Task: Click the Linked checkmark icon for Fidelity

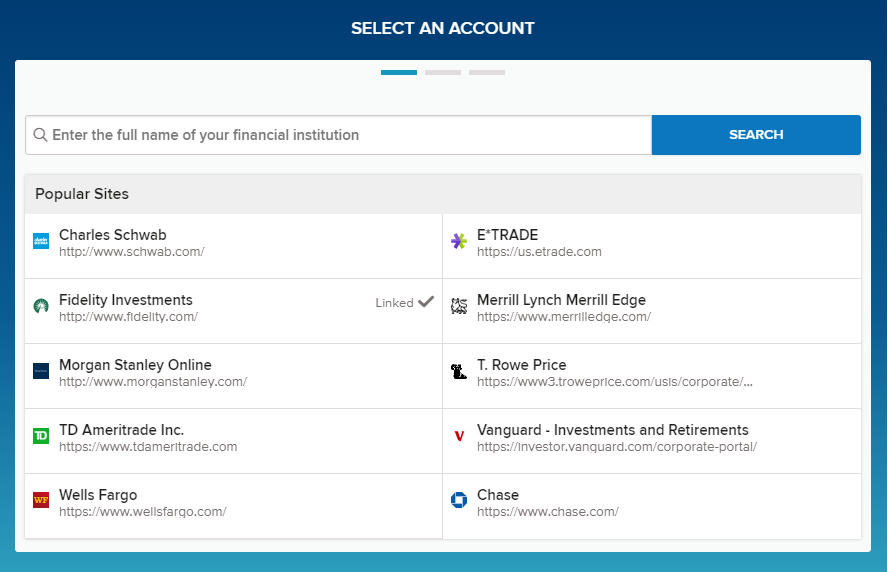Action: [x=426, y=302]
